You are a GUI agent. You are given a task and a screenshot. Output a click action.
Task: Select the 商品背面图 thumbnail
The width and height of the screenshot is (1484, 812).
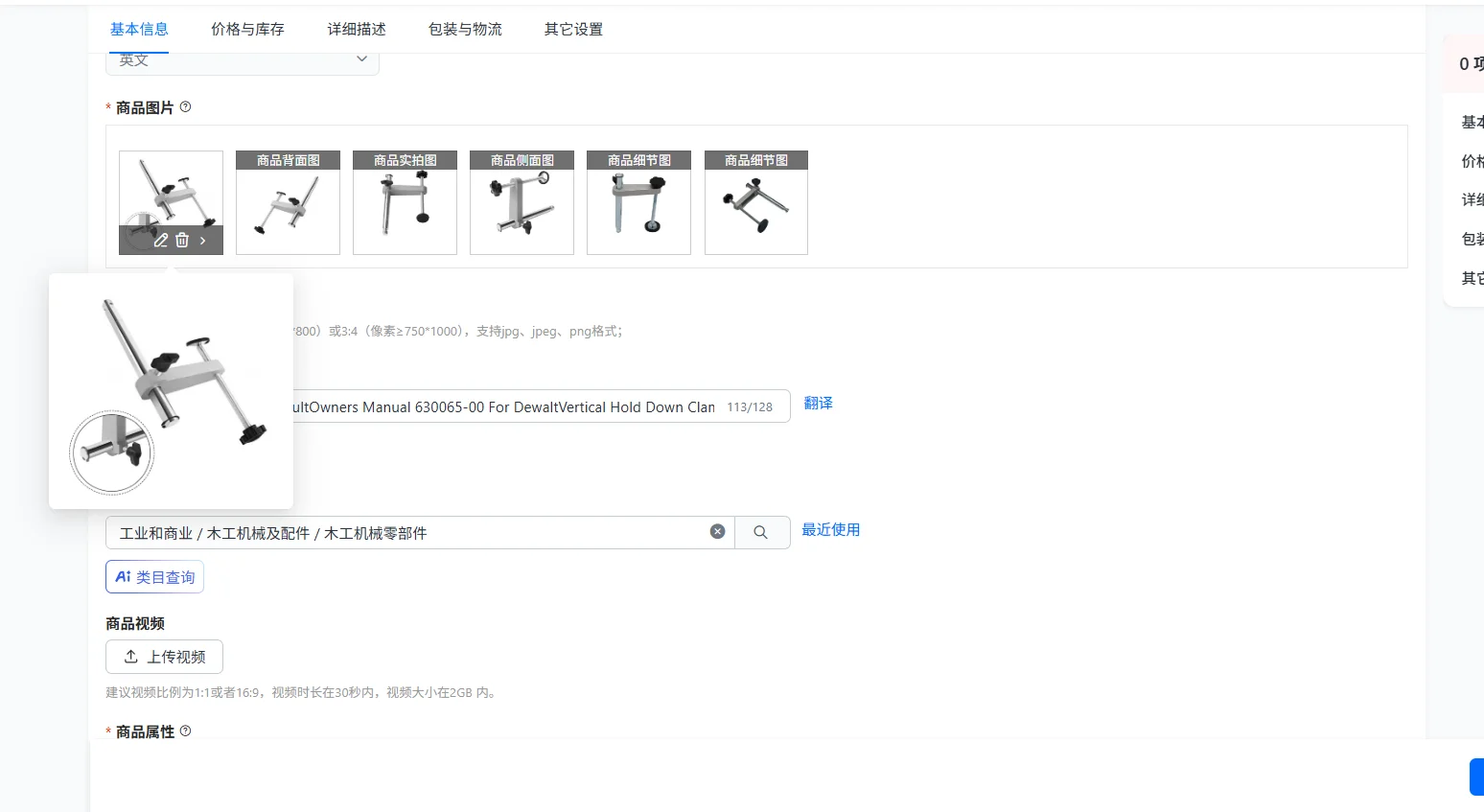point(288,202)
